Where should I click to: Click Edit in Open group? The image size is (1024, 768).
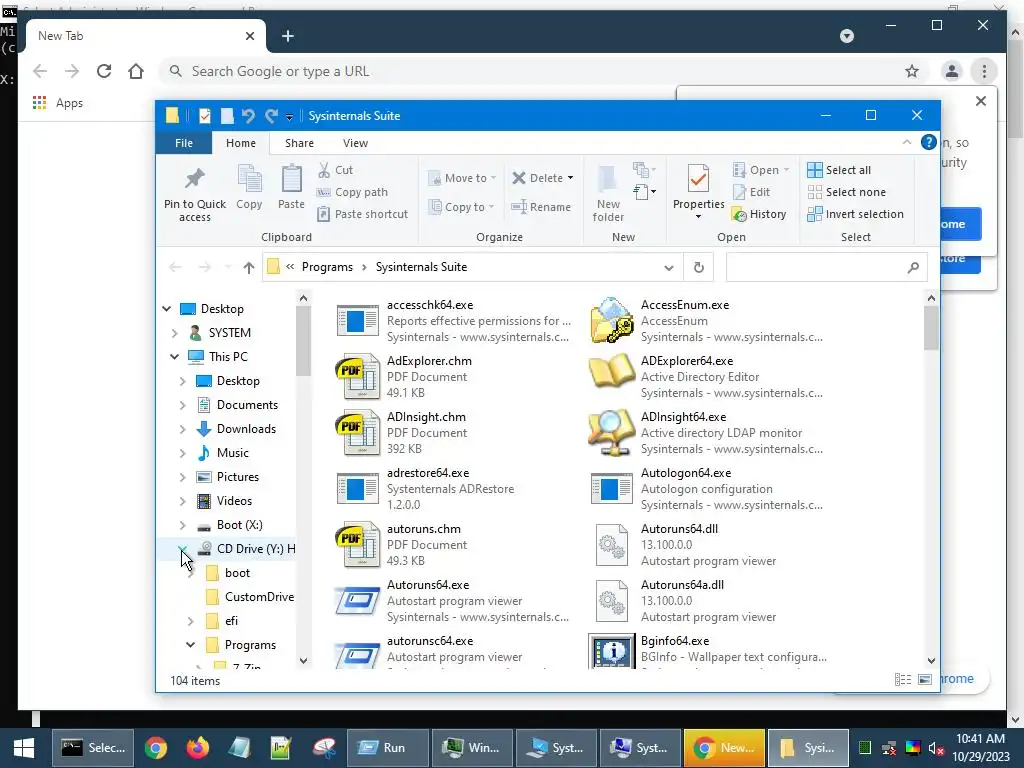click(x=752, y=192)
